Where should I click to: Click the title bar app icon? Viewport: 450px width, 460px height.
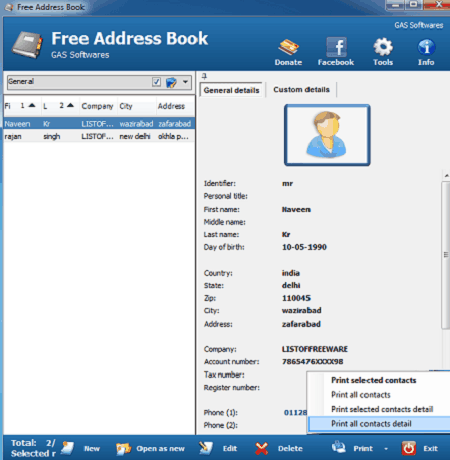point(9,7)
